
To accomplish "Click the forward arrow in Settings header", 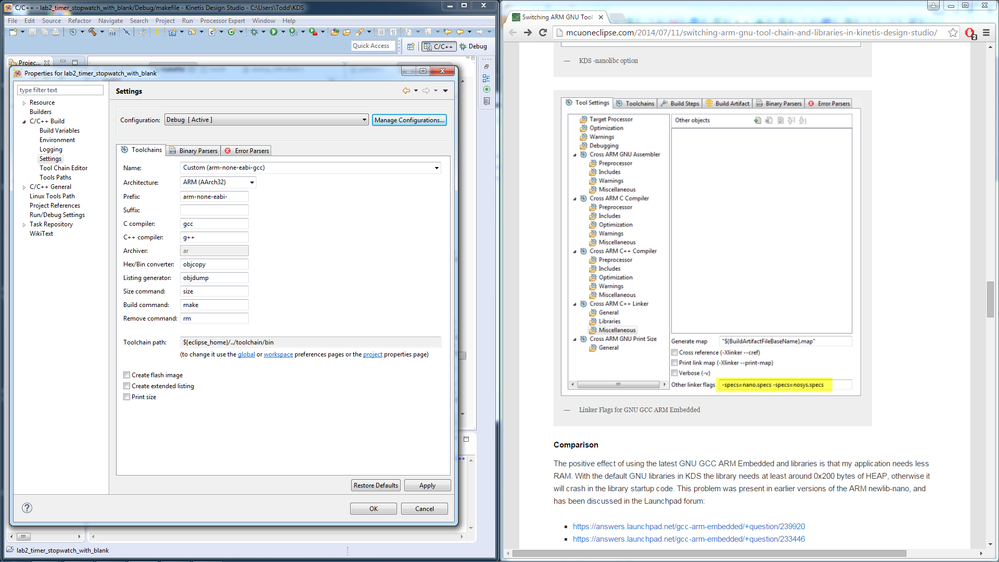I will point(426,91).
